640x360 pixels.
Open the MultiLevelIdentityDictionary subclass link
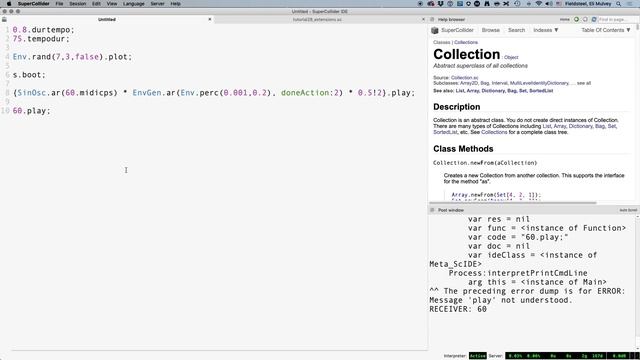(x=539, y=83)
